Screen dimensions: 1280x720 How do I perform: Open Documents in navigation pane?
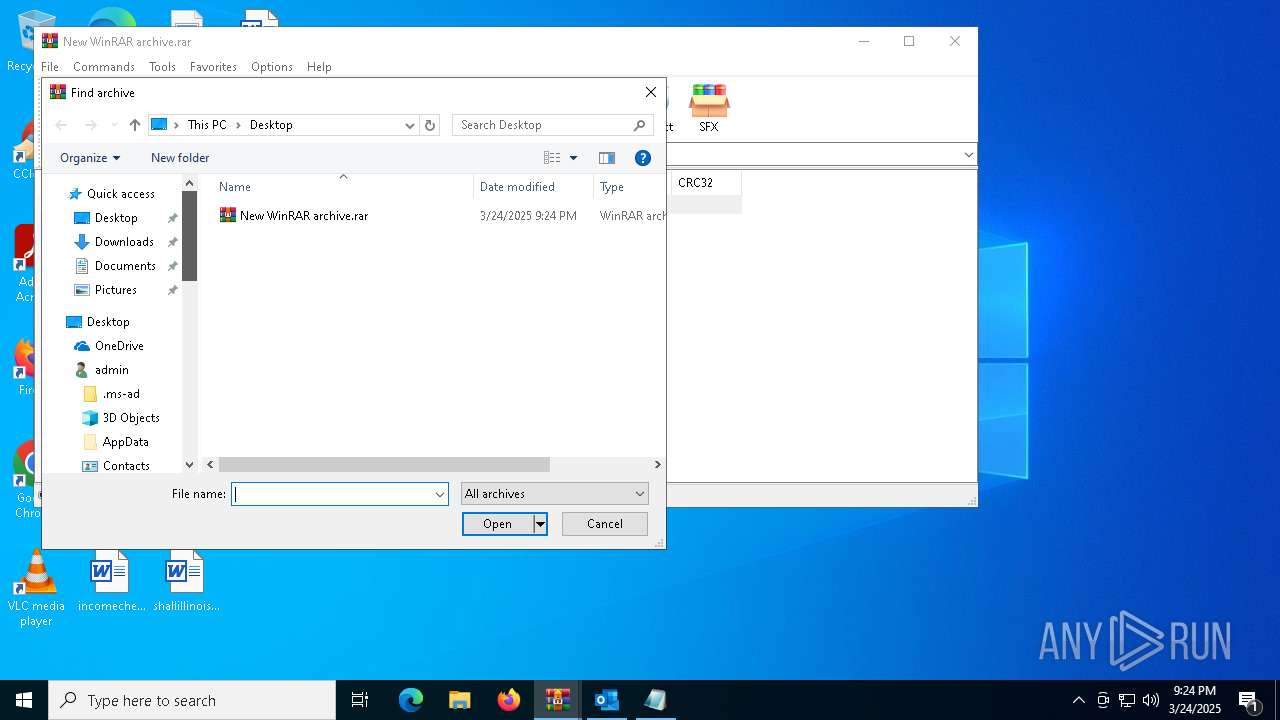[x=125, y=266]
